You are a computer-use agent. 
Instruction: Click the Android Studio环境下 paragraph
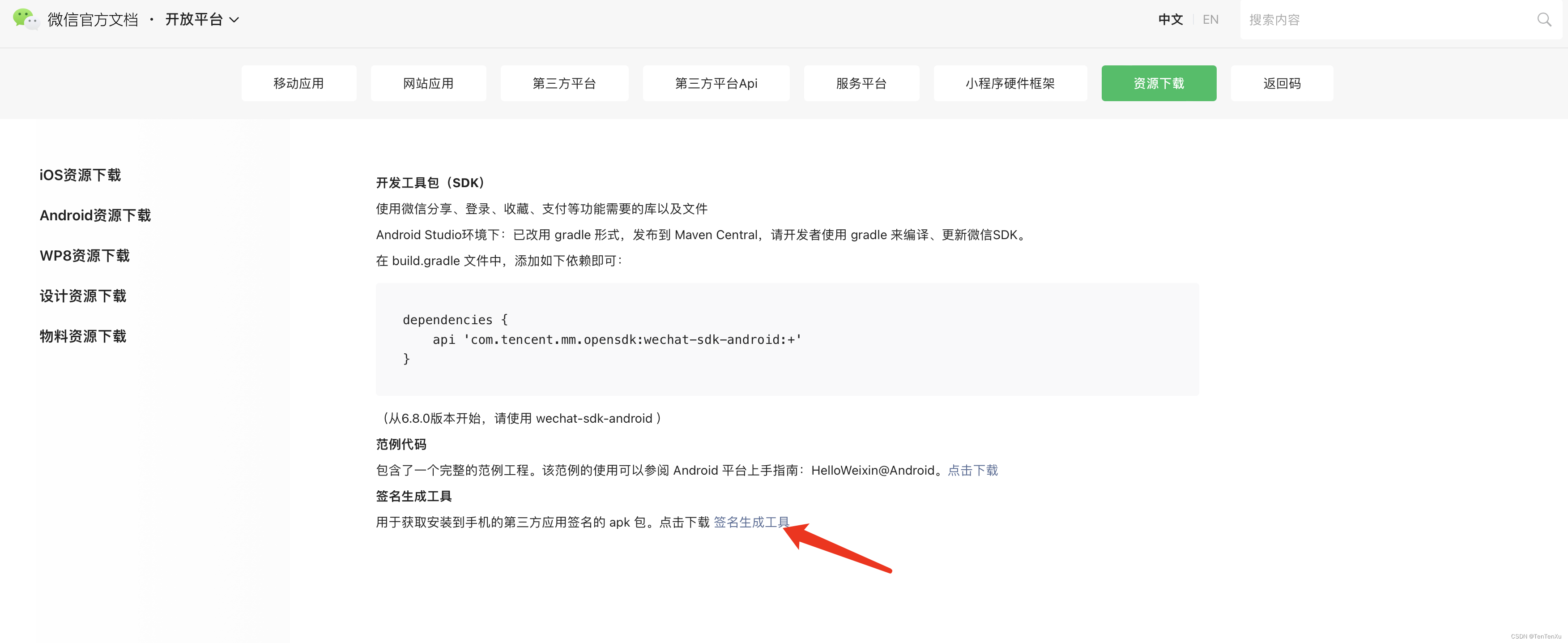(702, 235)
